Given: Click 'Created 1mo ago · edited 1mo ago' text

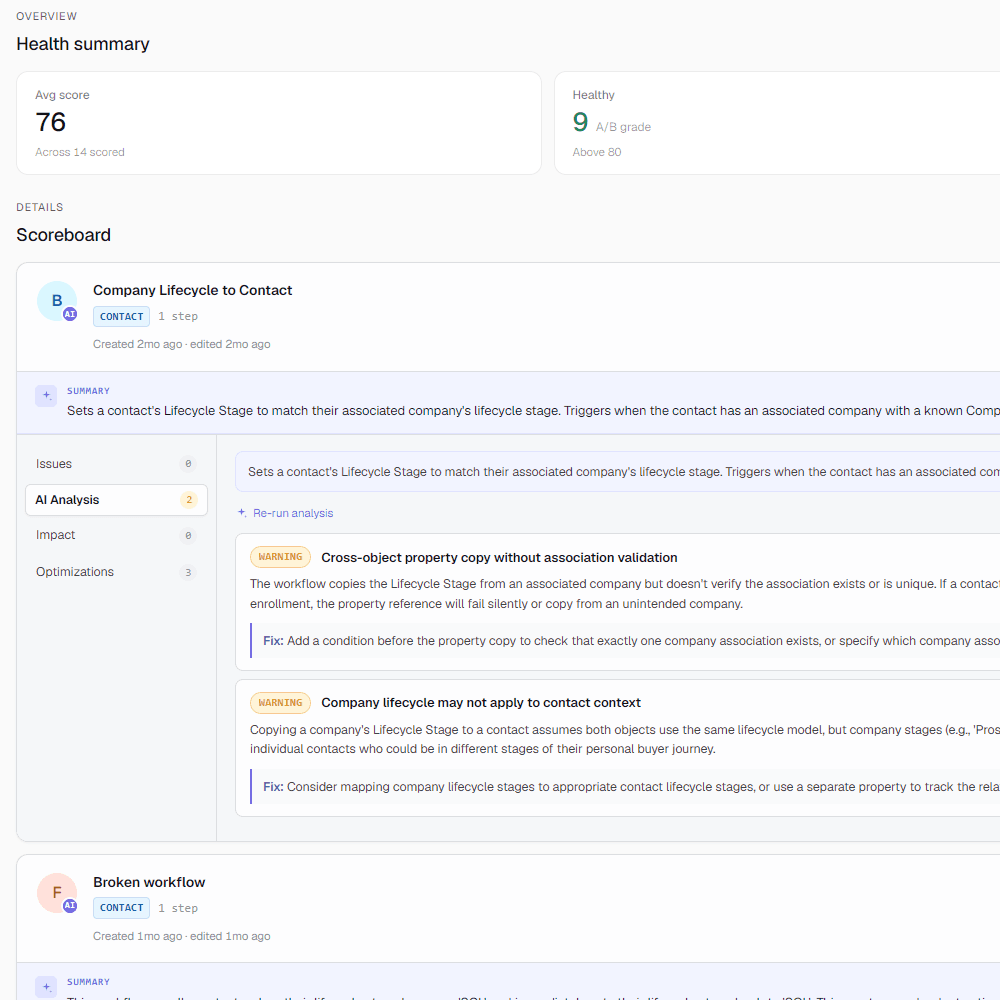Looking at the screenshot, I should (x=182, y=936).
